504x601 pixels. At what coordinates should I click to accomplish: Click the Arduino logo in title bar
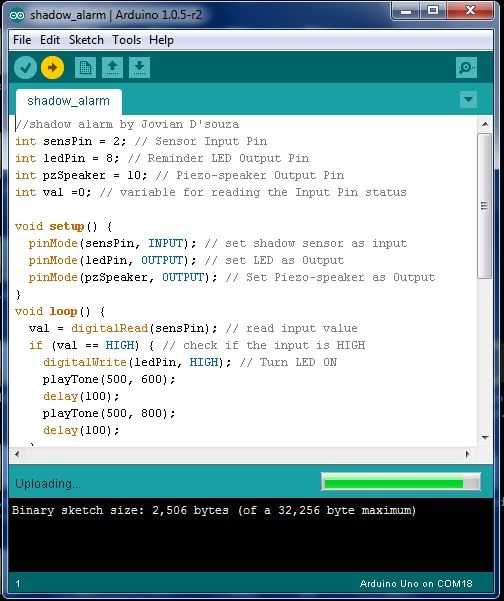click(x=17, y=15)
